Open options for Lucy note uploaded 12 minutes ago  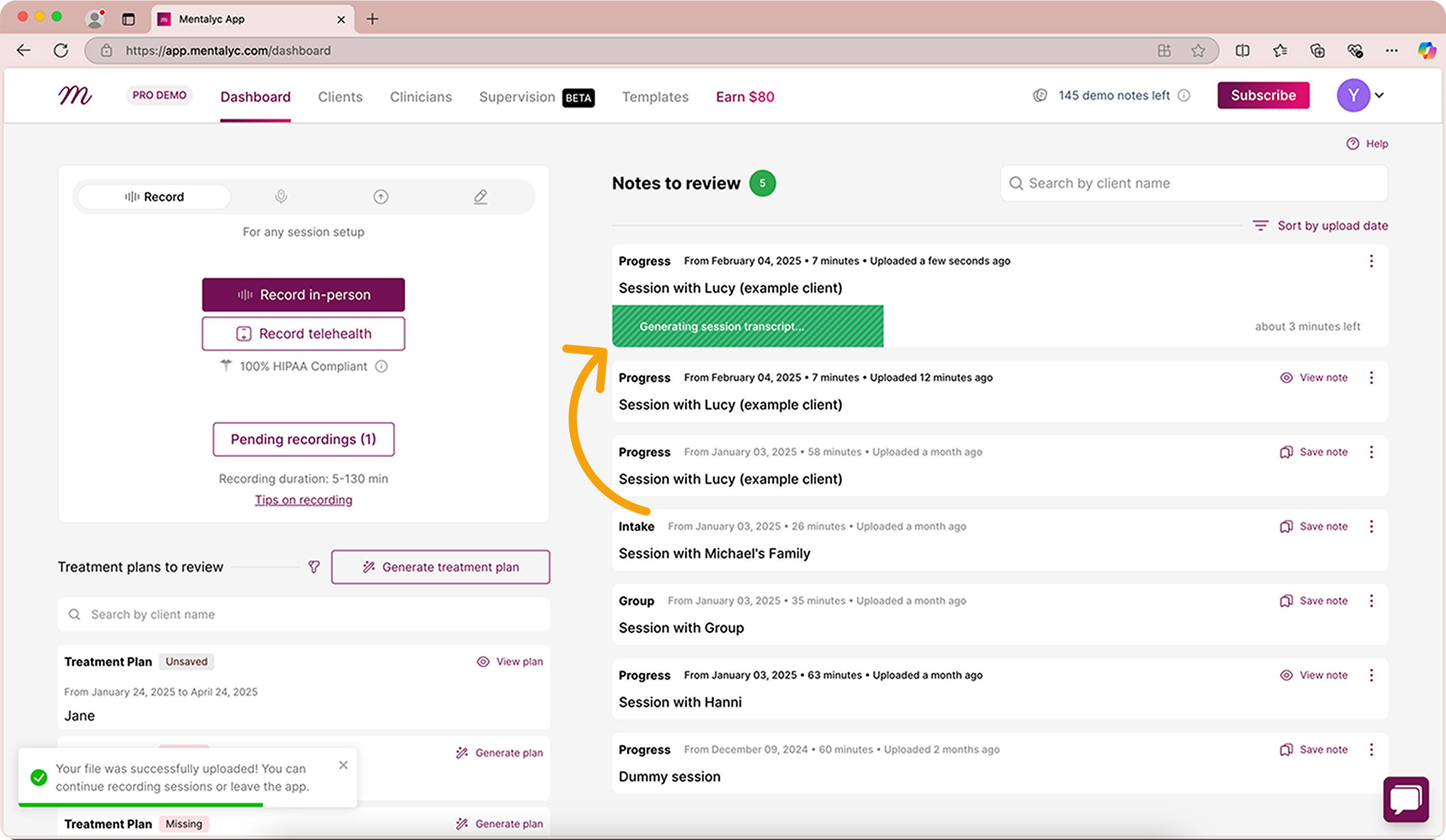pos(1372,377)
